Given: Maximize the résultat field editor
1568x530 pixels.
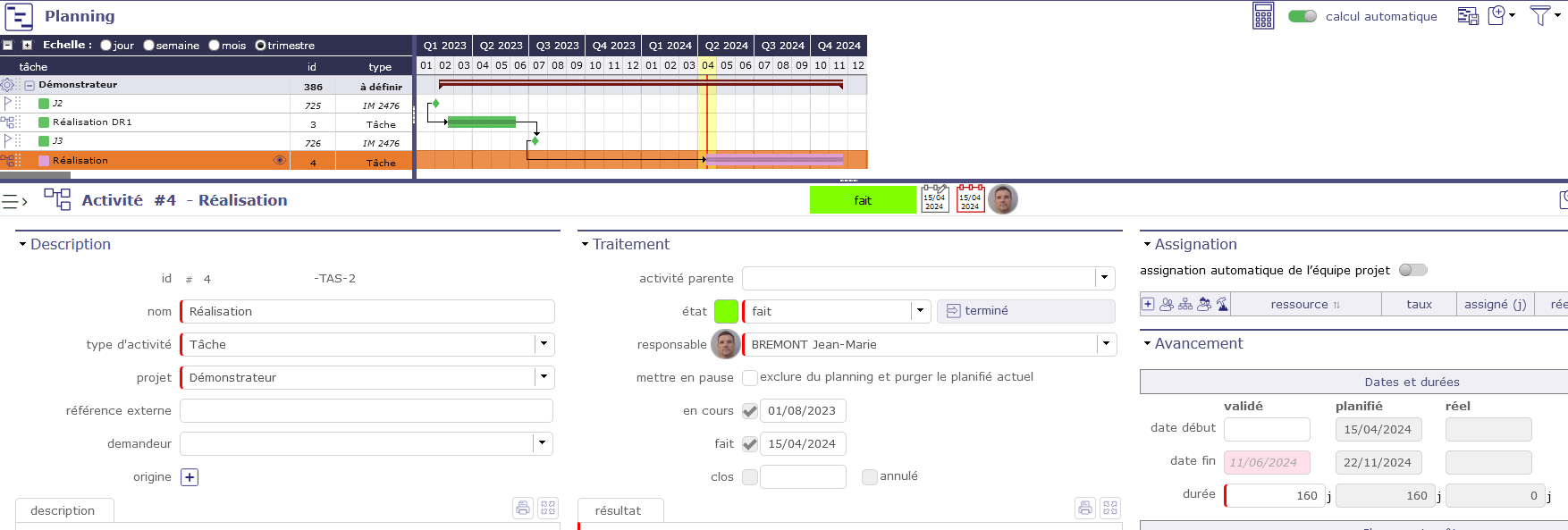Looking at the screenshot, I should (x=1110, y=508).
